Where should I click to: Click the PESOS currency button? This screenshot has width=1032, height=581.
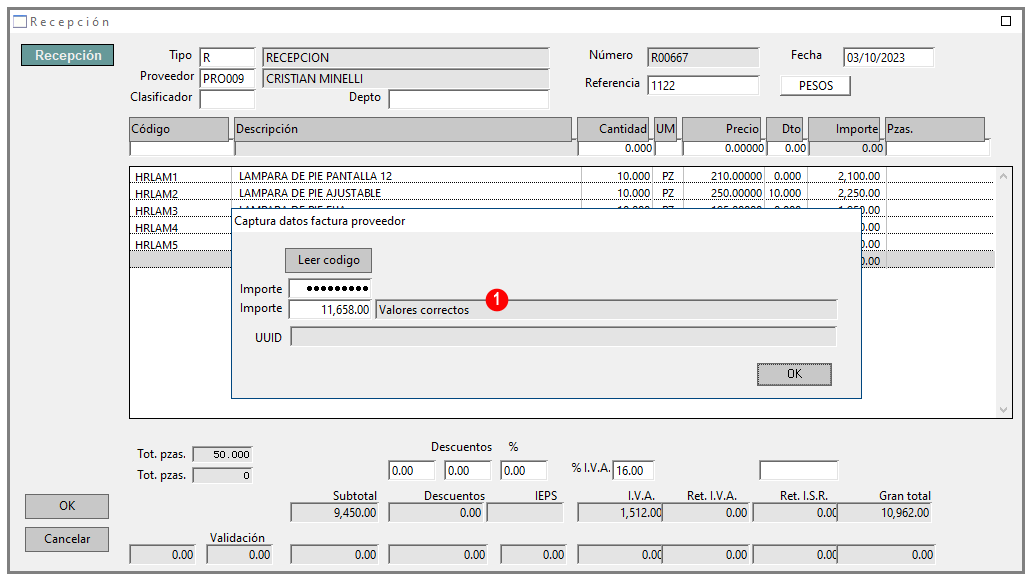coord(815,86)
